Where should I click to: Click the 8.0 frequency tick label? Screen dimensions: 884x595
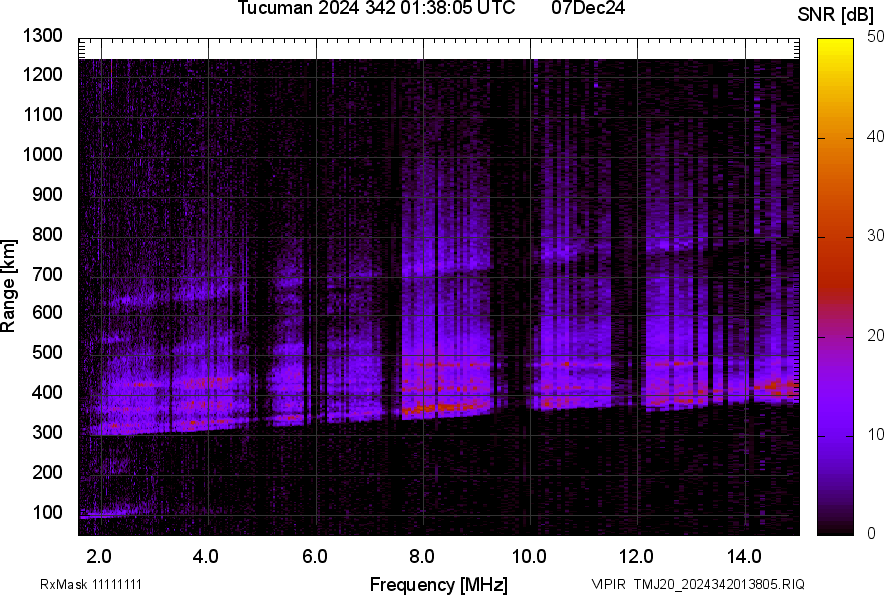tap(421, 555)
